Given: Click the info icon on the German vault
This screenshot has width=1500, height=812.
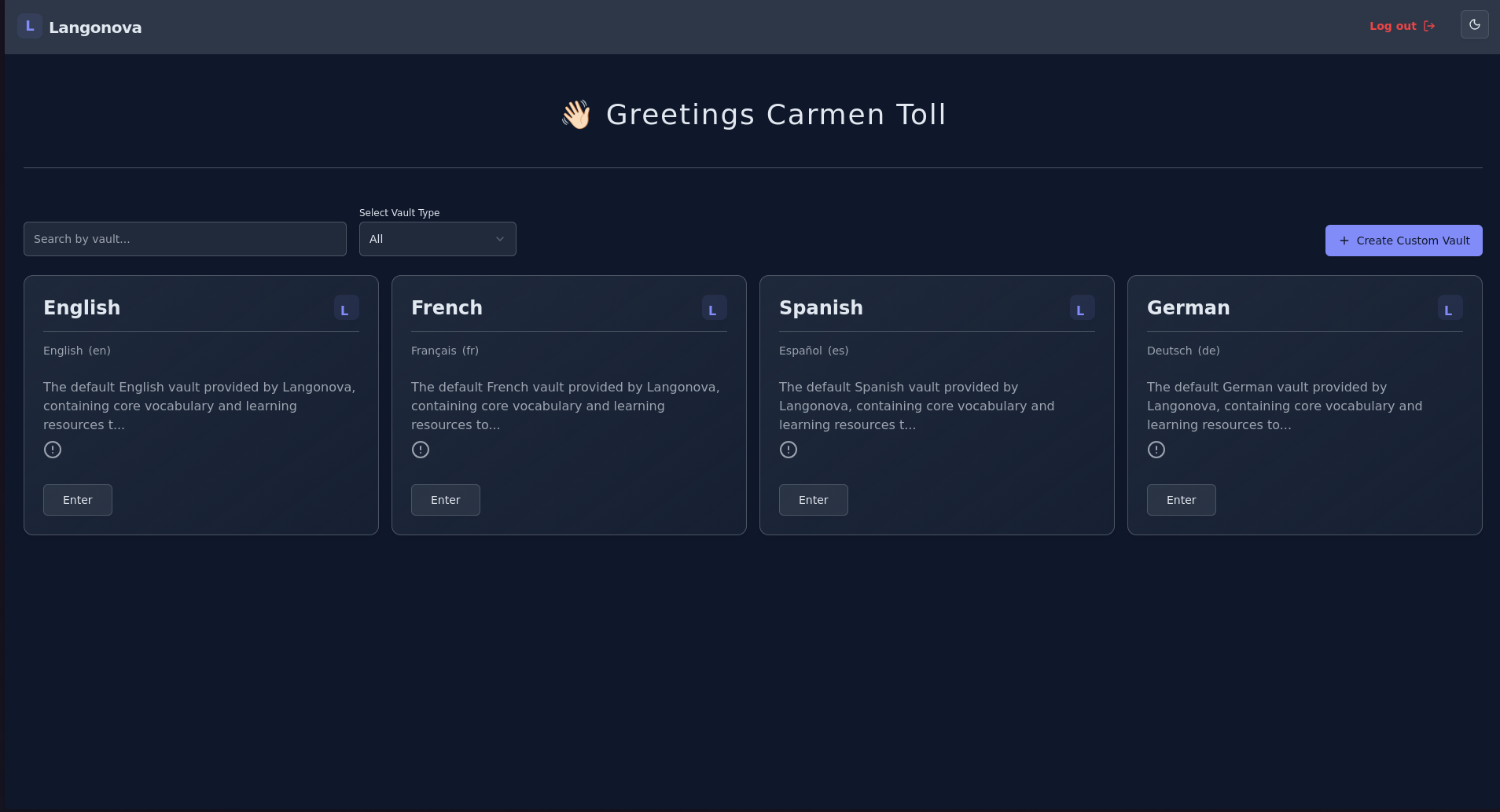Looking at the screenshot, I should coord(1156,449).
